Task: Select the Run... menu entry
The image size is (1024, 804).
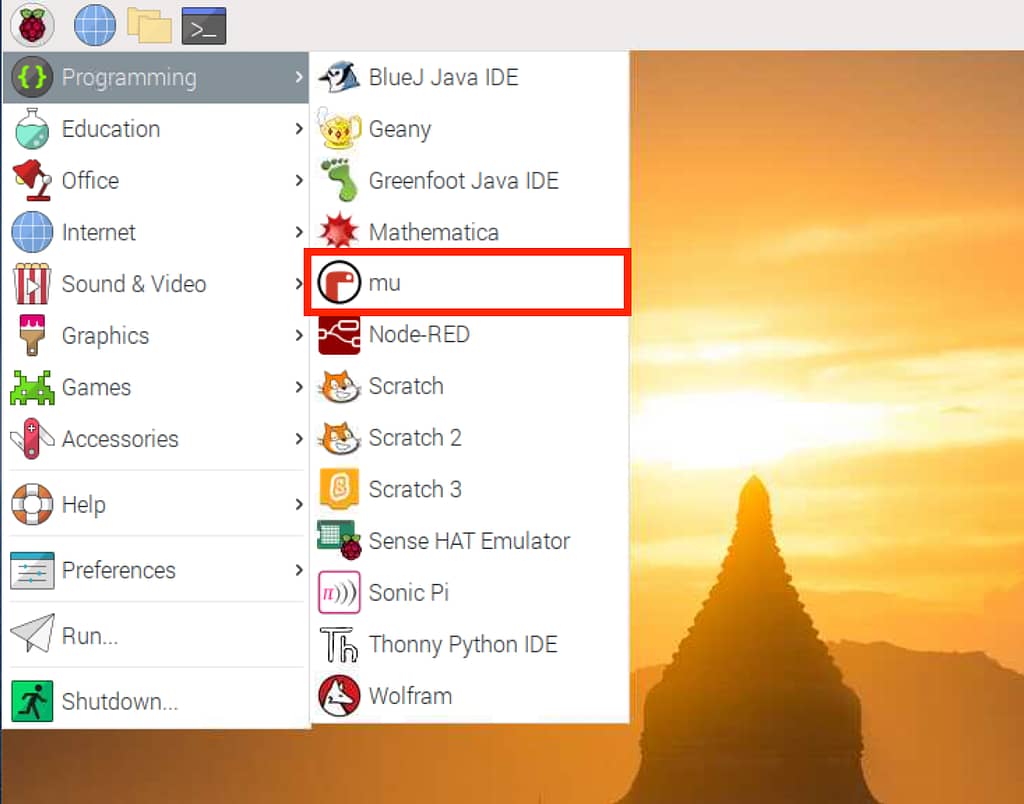Action: point(155,635)
